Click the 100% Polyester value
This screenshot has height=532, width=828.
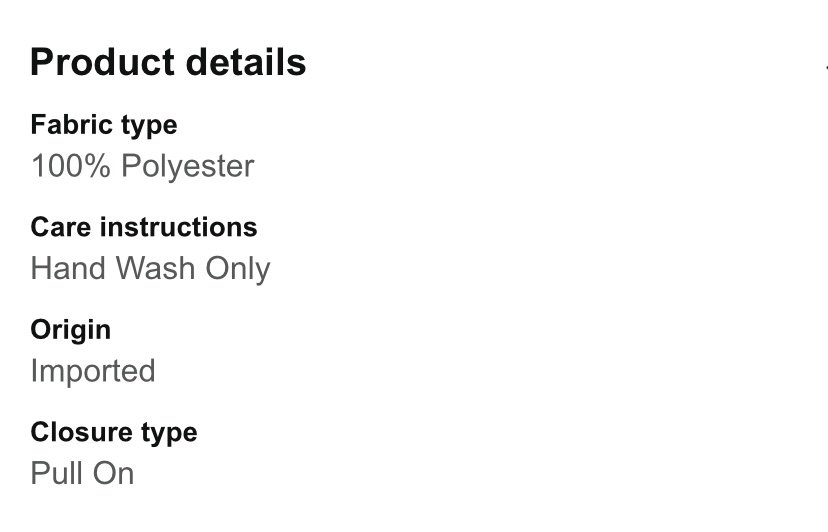(x=143, y=166)
